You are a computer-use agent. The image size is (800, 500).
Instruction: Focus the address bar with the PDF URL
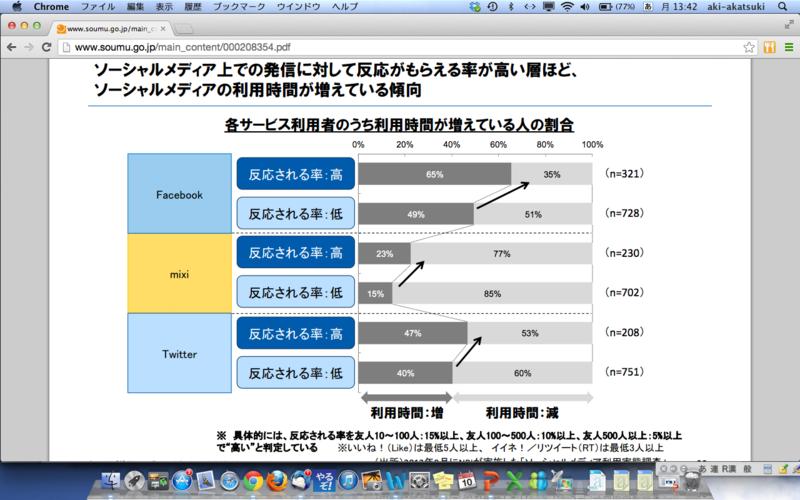(401, 47)
